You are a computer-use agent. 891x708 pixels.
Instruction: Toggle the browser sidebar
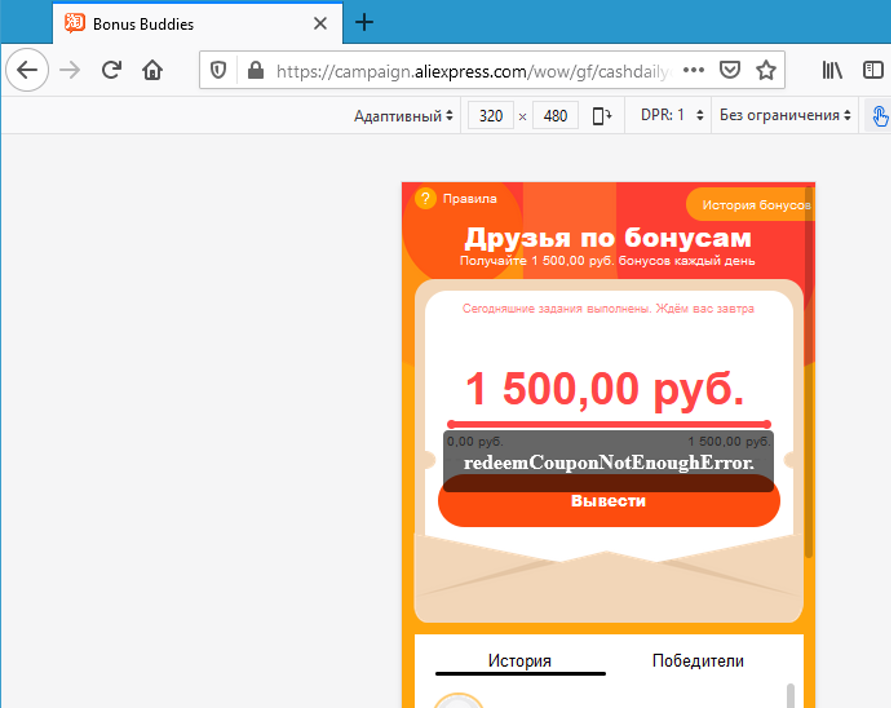click(x=873, y=70)
